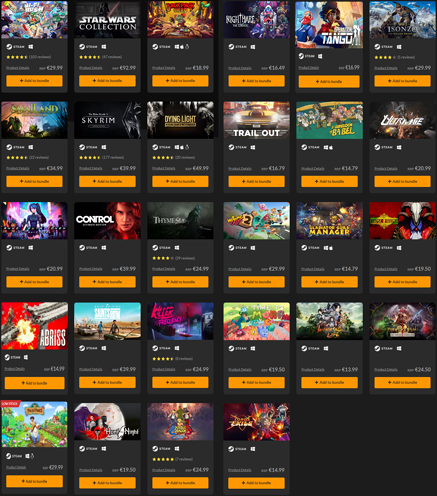This screenshot has height=496, width=437.
Task: Add Isonzo to bundle
Action: (x=402, y=81)
